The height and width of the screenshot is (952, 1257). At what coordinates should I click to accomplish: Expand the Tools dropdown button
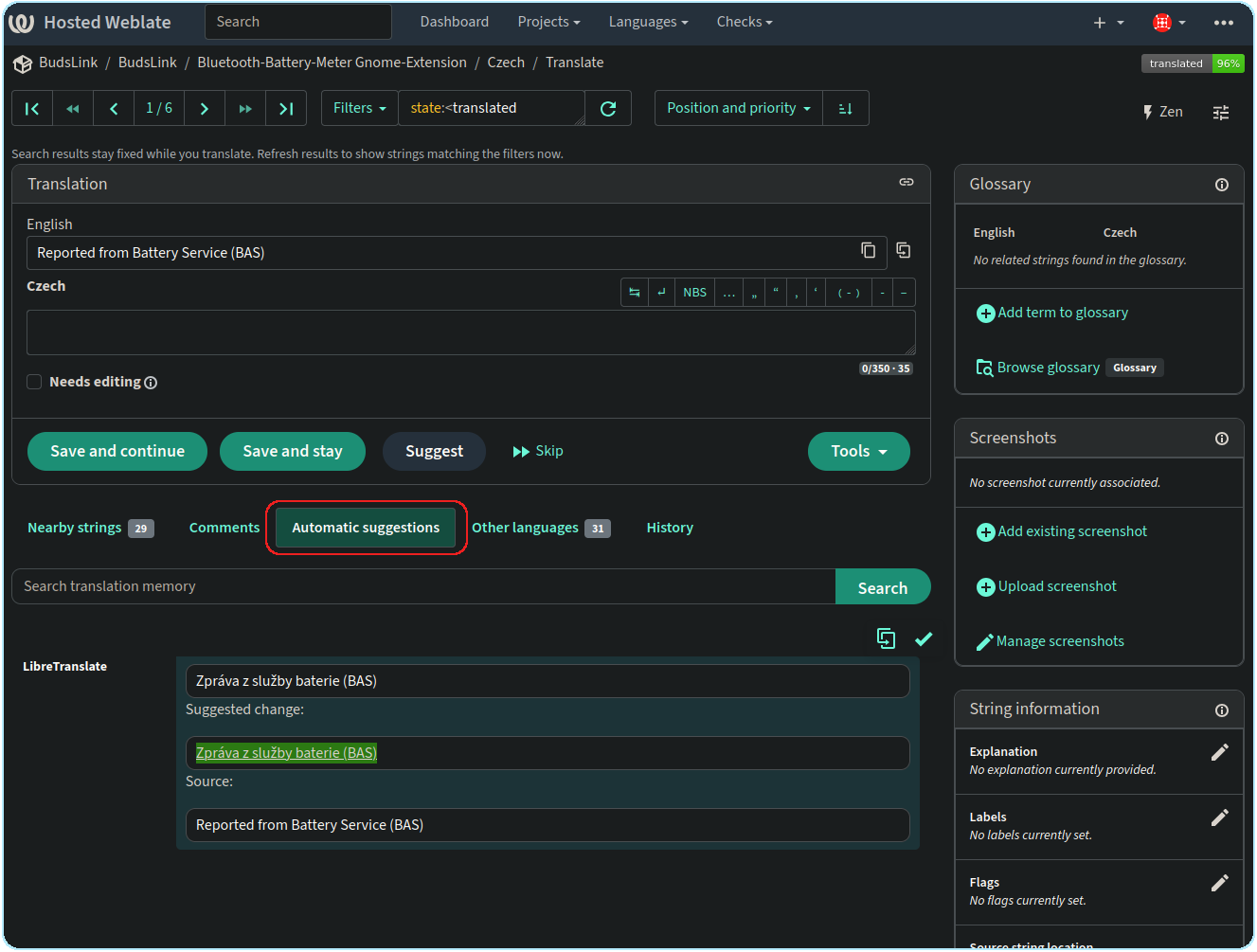pyautogui.click(x=859, y=451)
